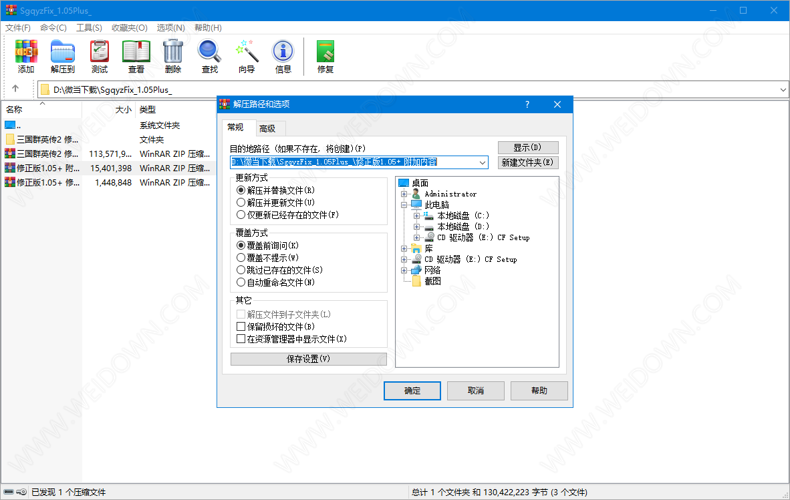Sort file list by 大小 column

click(x=109, y=109)
